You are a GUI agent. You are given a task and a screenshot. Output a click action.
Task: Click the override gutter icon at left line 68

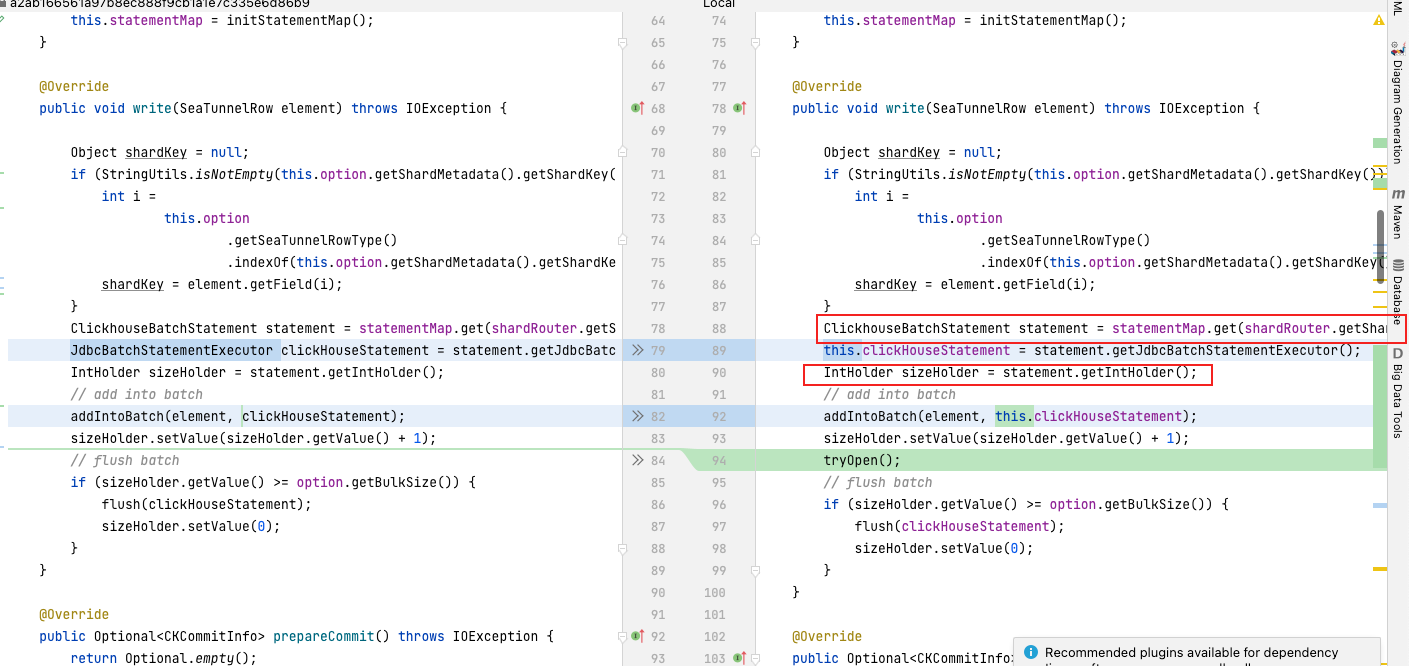click(x=636, y=108)
